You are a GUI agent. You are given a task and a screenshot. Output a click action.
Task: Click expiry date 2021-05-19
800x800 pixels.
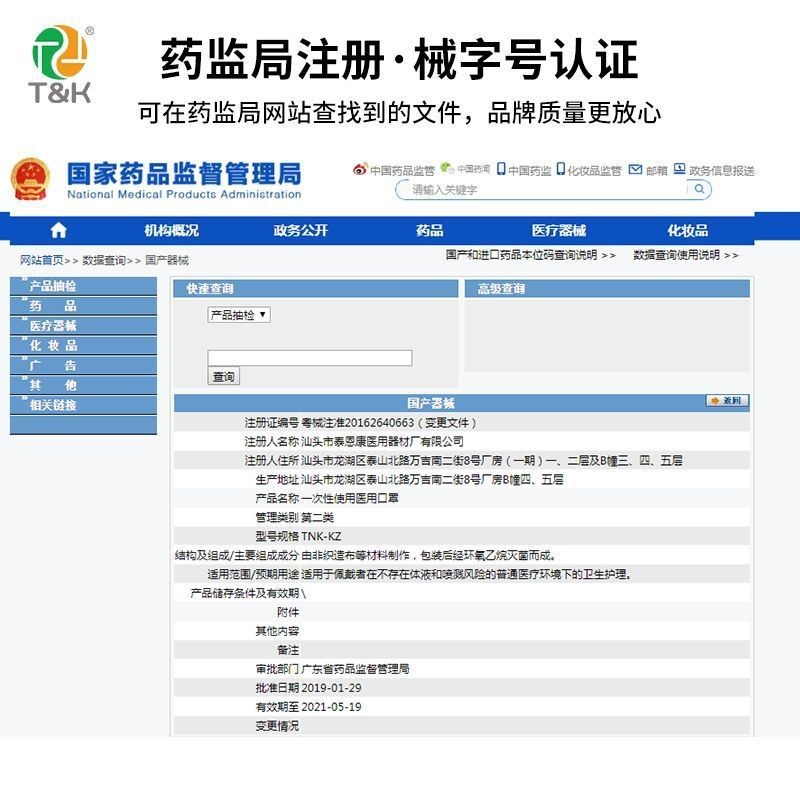[331, 707]
